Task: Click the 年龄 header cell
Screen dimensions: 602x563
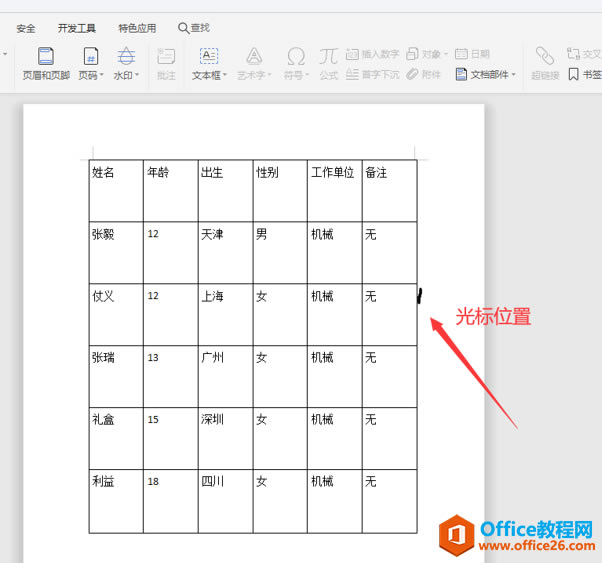Action: (x=171, y=191)
